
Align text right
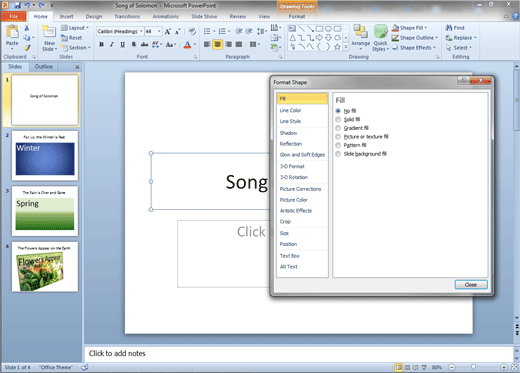(228, 44)
